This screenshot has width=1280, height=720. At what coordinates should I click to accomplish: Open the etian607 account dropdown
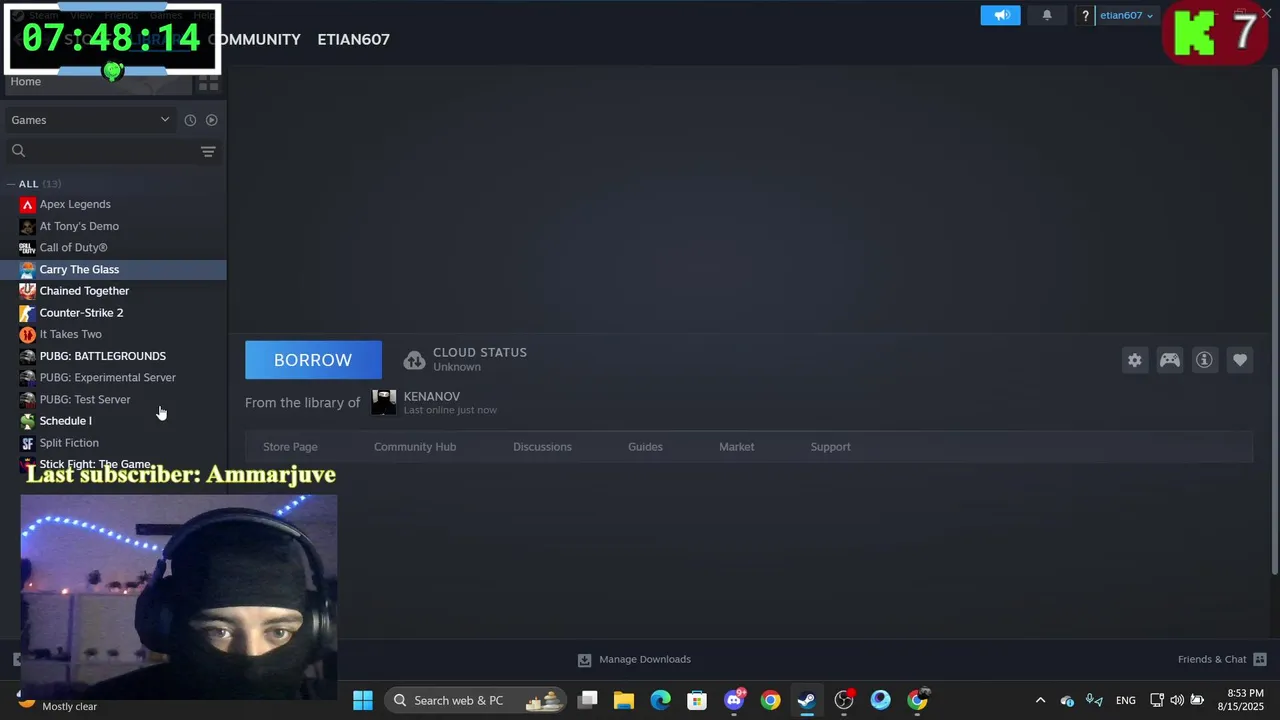[x=1126, y=15]
